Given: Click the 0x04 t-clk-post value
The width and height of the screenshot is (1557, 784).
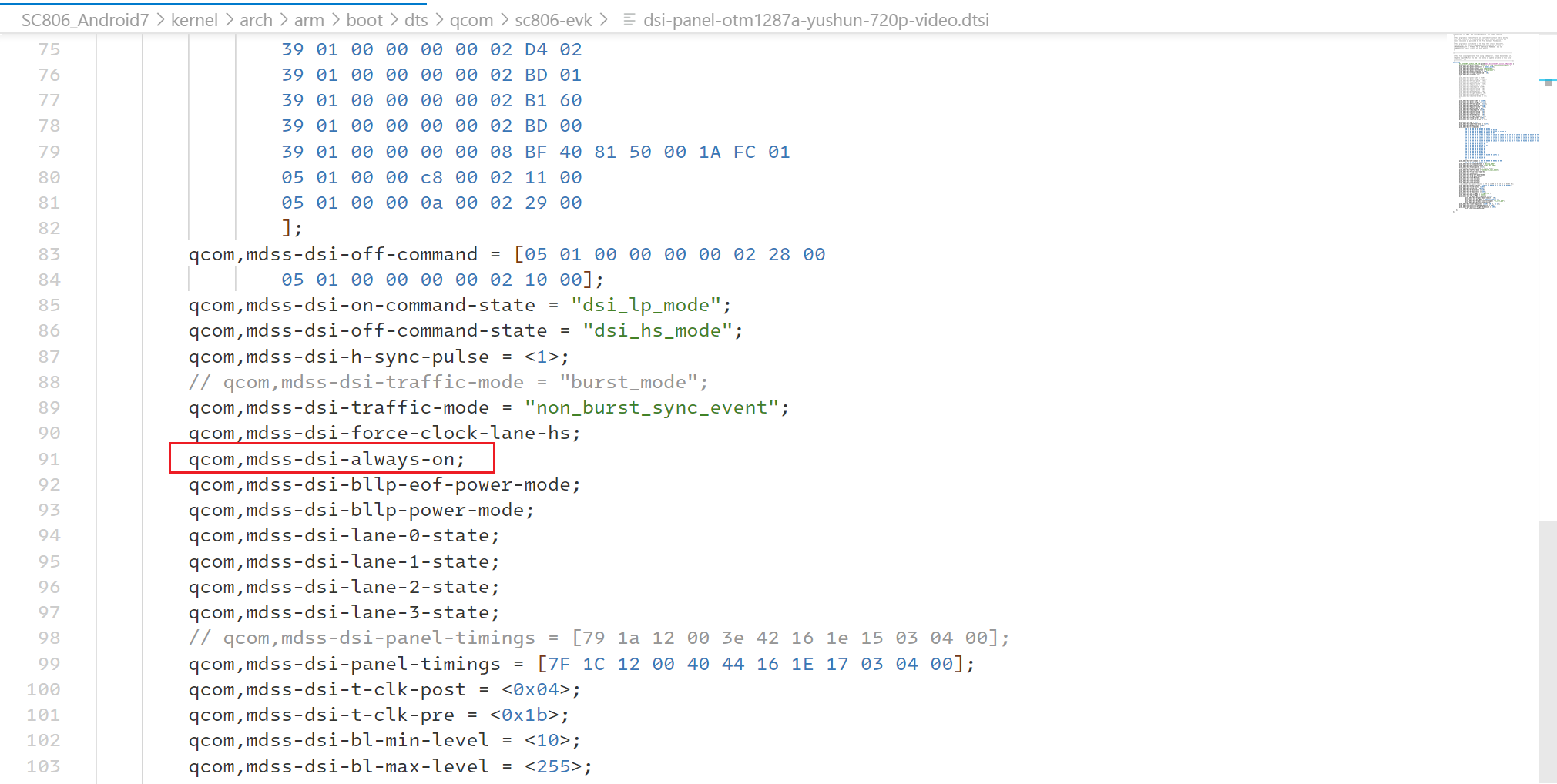Looking at the screenshot, I should [535, 689].
